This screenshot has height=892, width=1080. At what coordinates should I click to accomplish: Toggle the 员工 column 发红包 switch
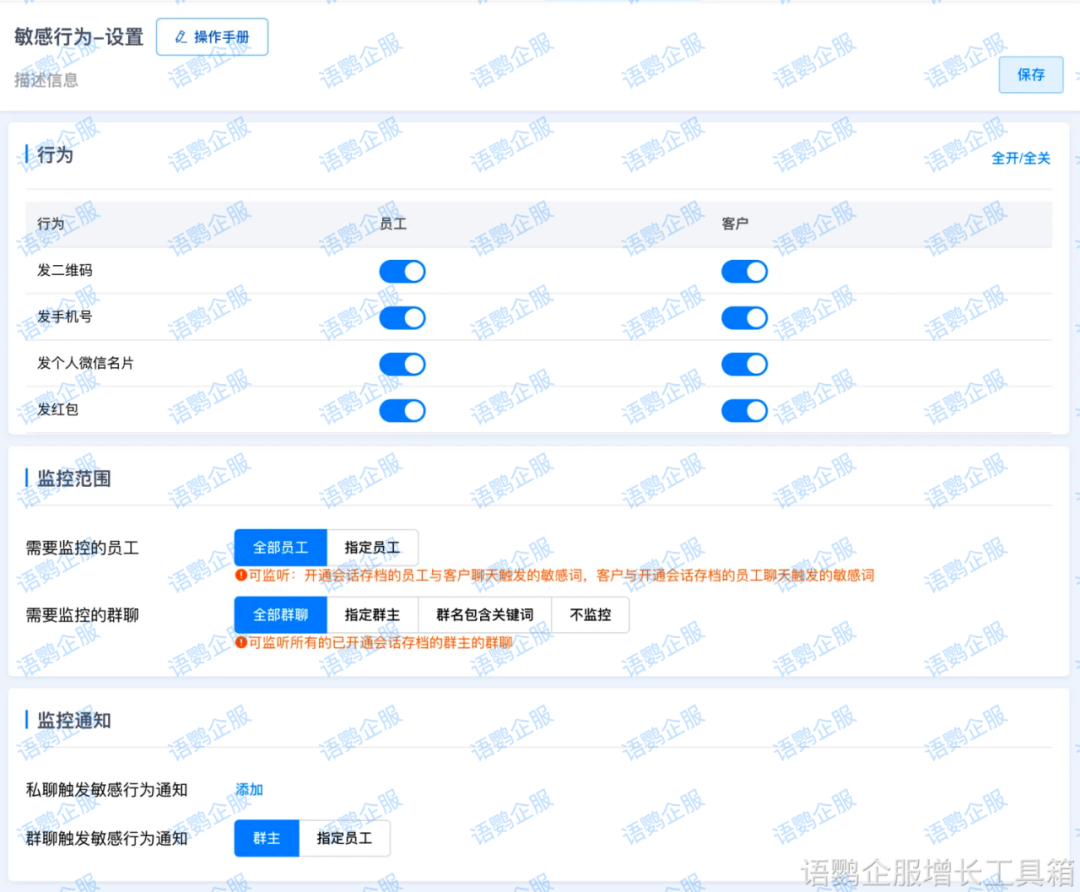(402, 410)
